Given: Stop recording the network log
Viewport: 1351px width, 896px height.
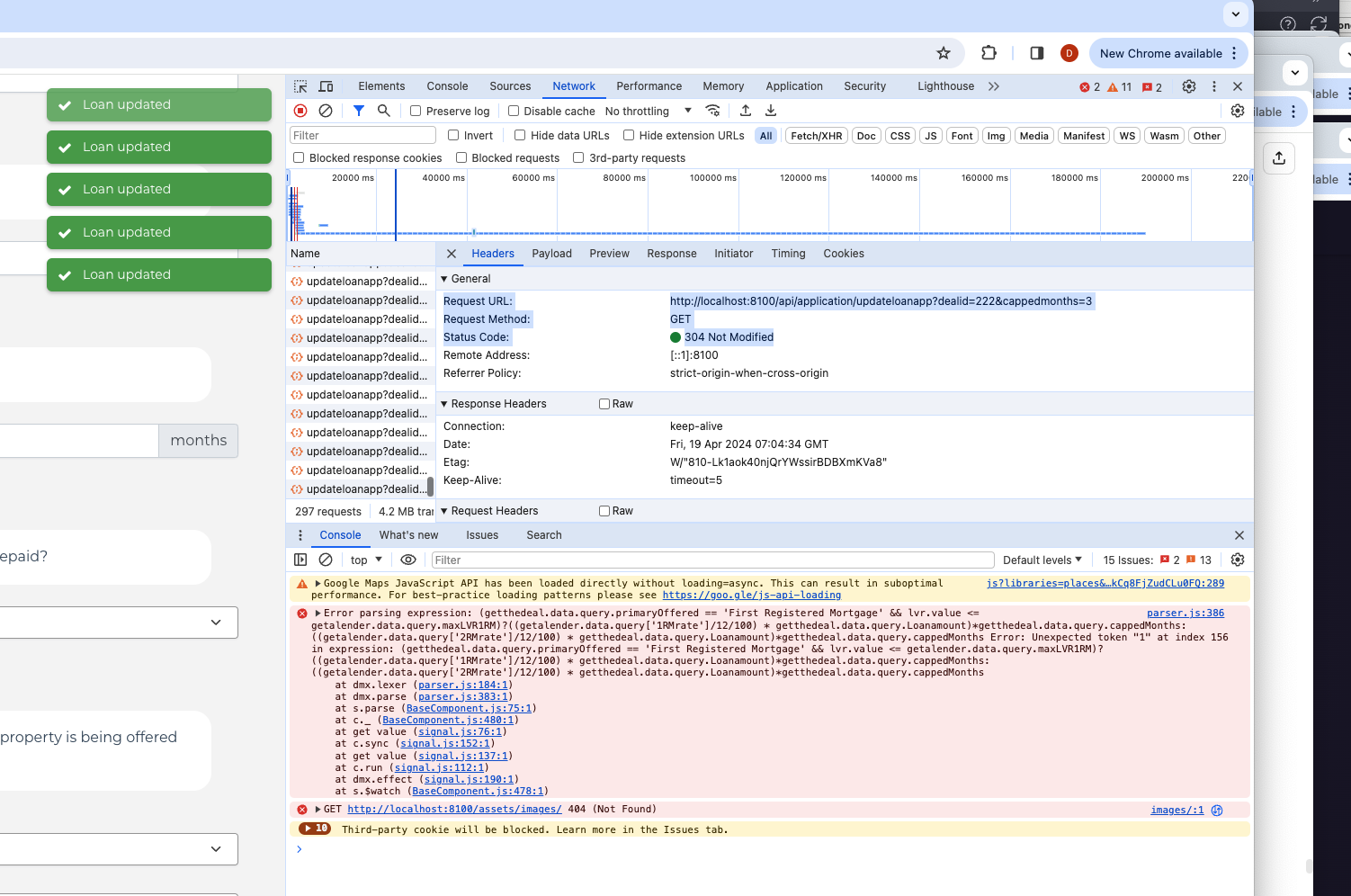Looking at the screenshot, I should click(x=300, y=111).
